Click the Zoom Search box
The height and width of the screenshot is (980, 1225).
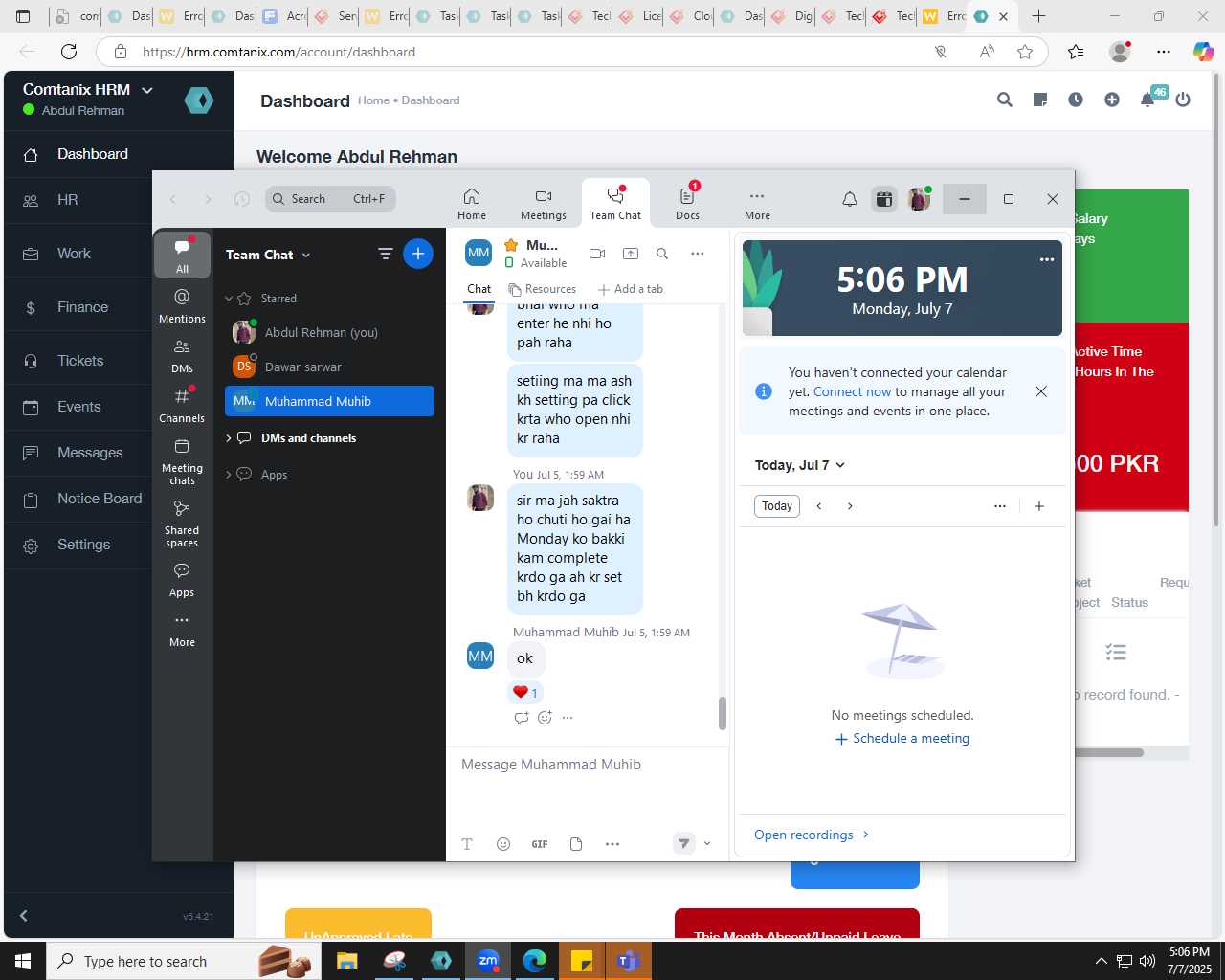330,199
